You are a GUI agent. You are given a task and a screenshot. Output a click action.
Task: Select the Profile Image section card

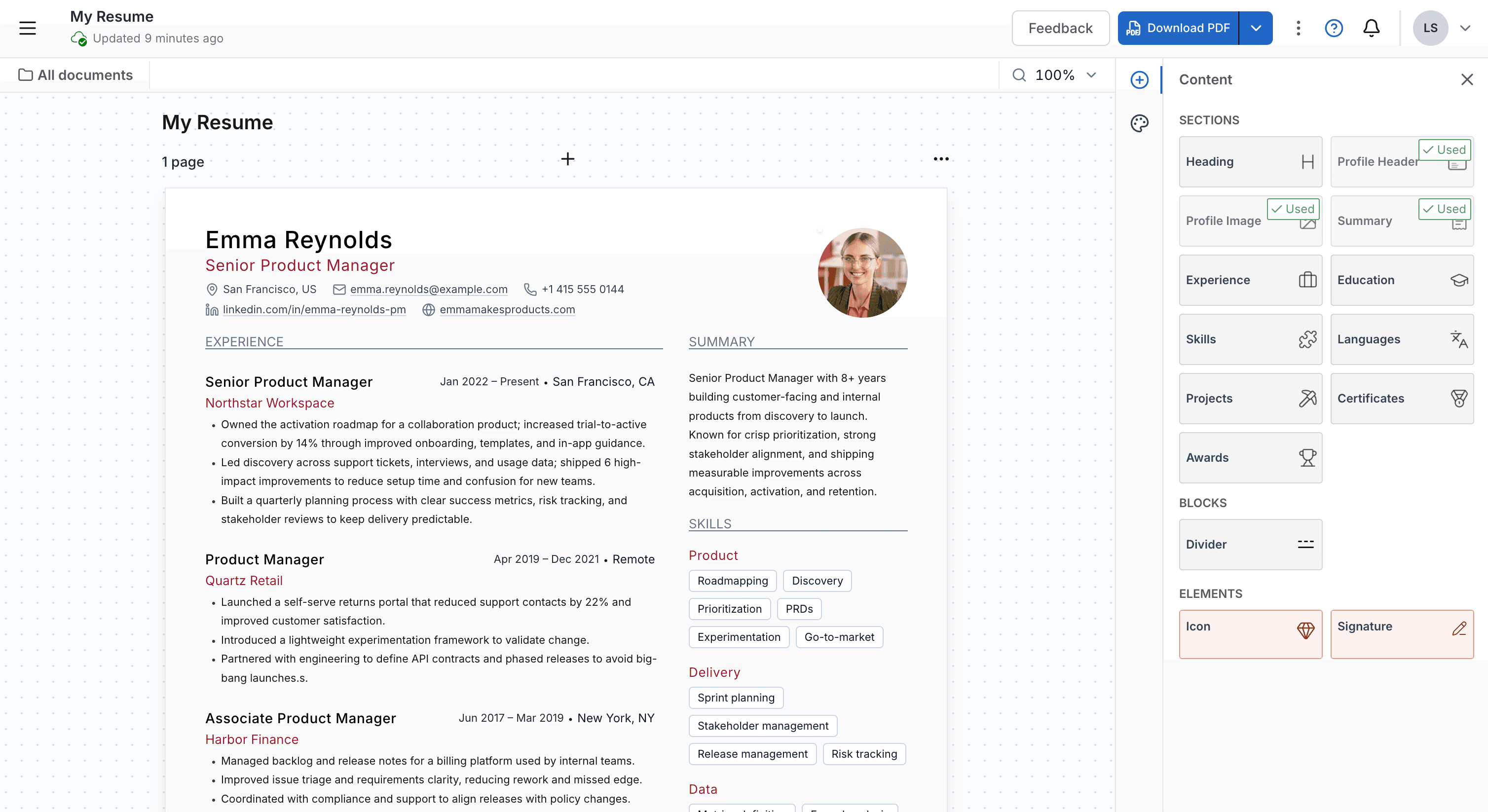pyautogui.click(x=1250, y=221)
